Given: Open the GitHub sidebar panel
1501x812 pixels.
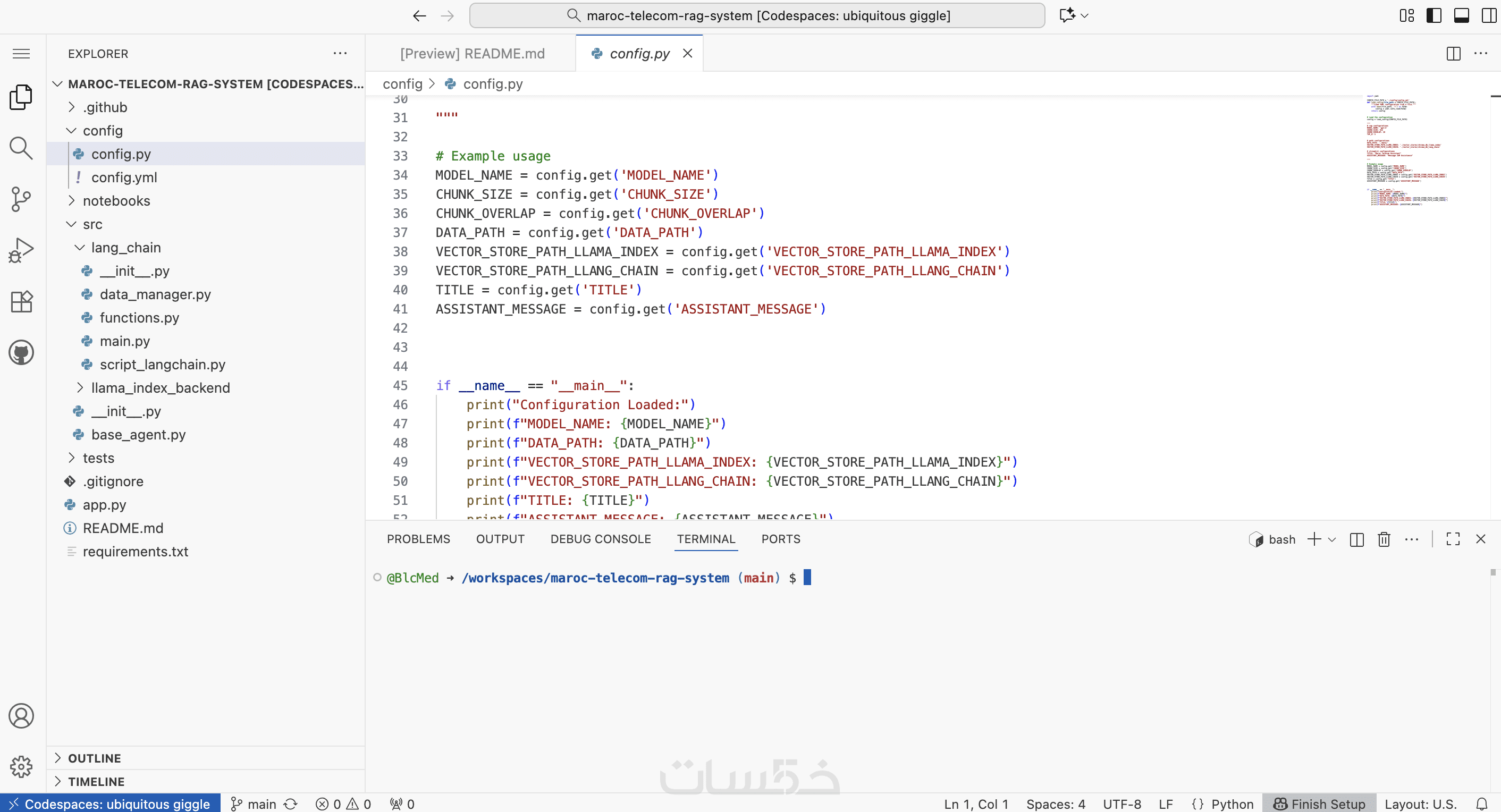Looking at the screenshot, I should click(x=21, y=352).
